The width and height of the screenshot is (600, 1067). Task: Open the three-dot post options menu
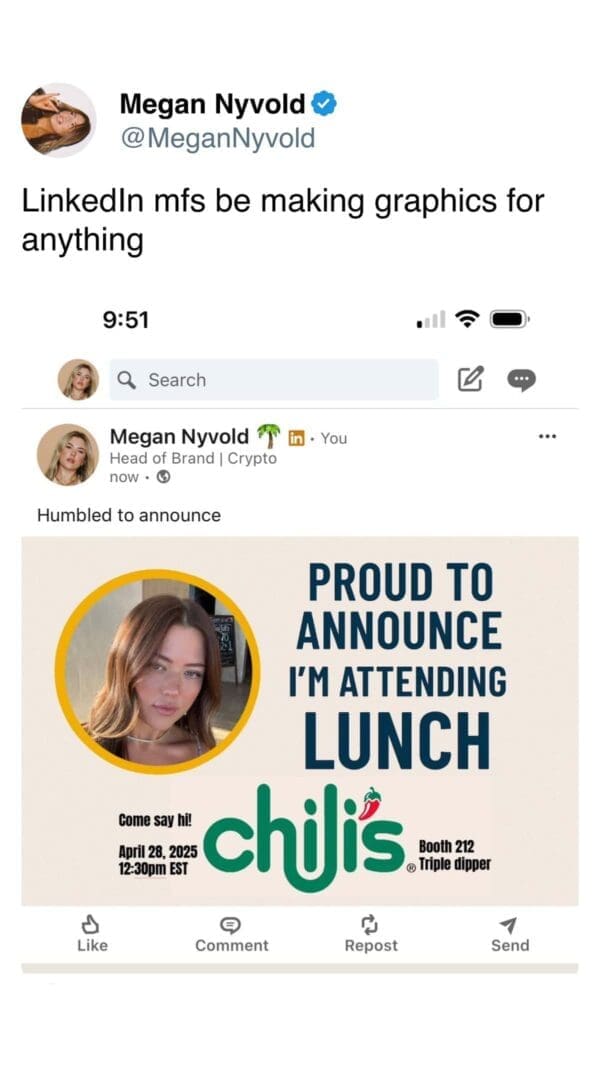coord(547,437)
